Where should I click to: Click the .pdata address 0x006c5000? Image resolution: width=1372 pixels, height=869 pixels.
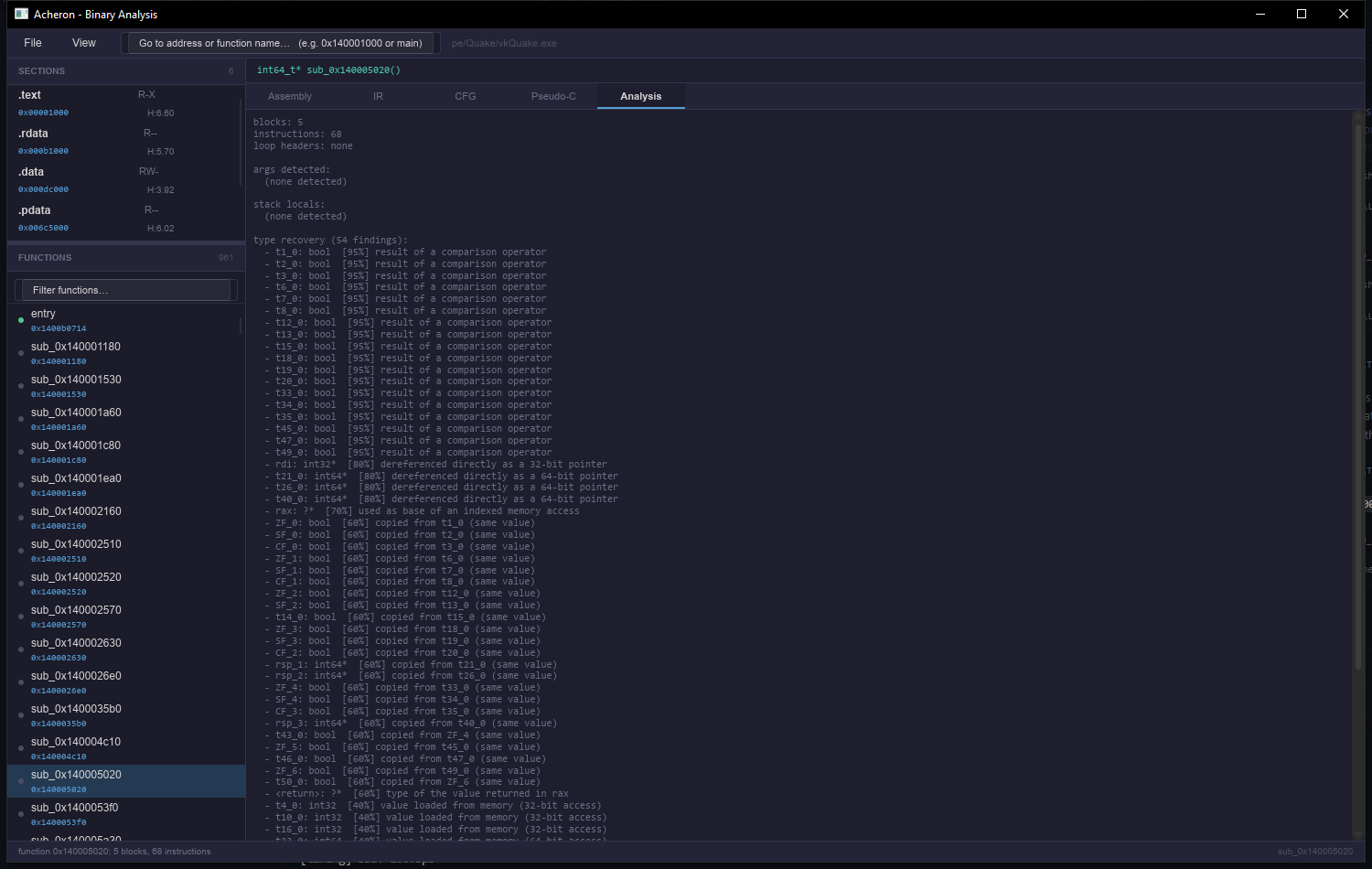click(43, 228)
